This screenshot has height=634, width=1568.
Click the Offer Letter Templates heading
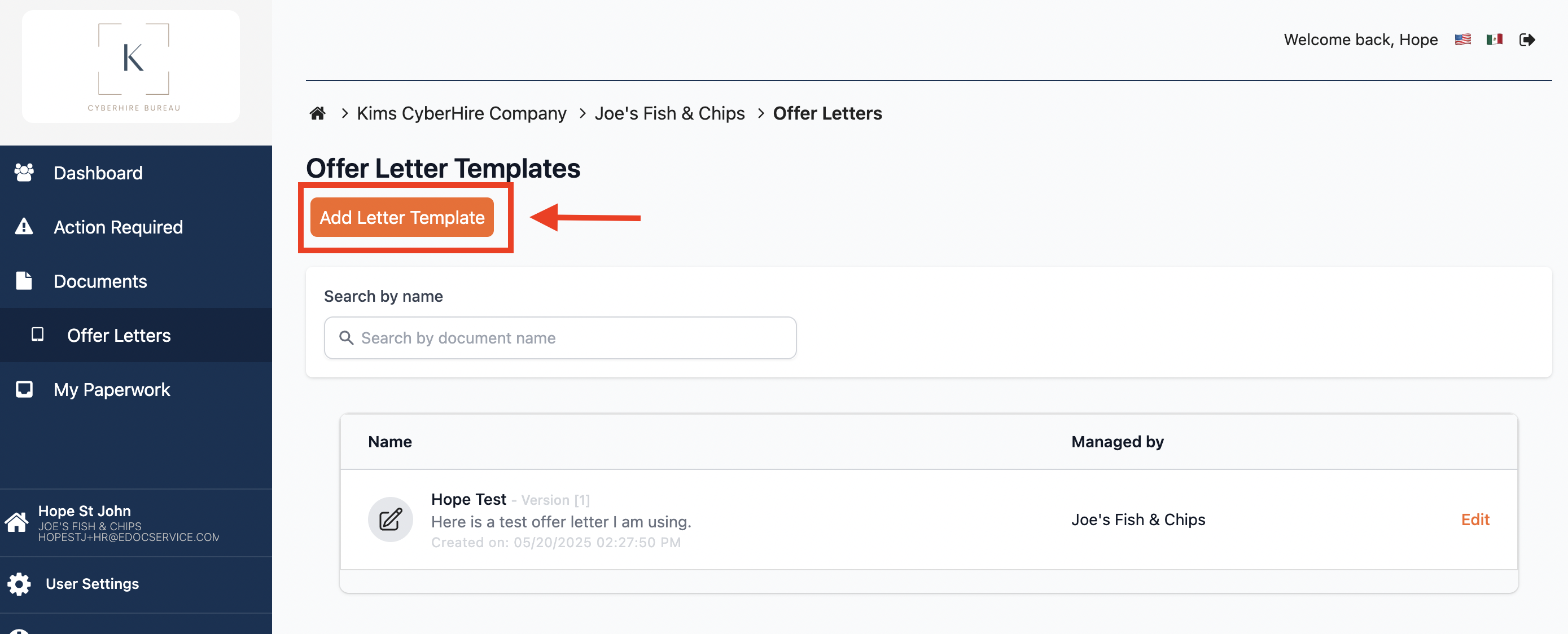tap(443, 169)
